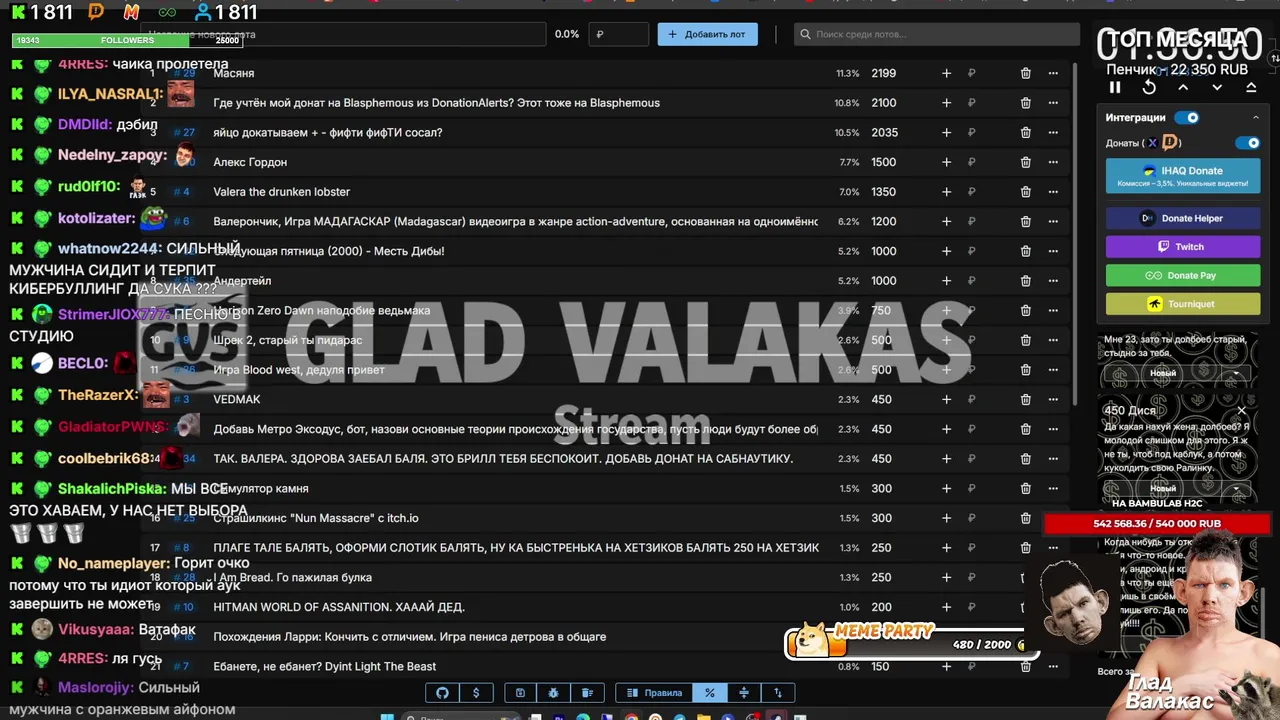Open the GitHub link icon in bottom toolbar

pos(442,692)
